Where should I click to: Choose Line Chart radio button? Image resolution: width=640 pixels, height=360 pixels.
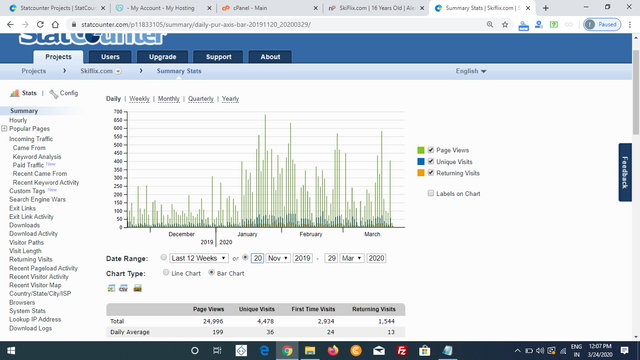[x=166, y=272]
